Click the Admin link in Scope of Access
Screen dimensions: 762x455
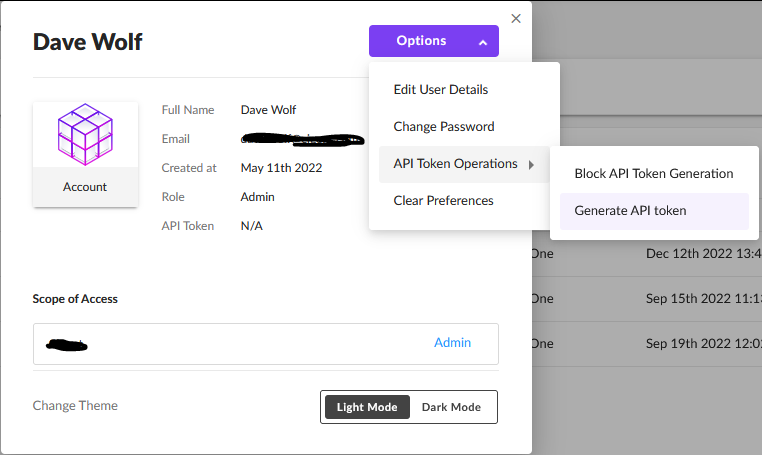pos(452,343)
